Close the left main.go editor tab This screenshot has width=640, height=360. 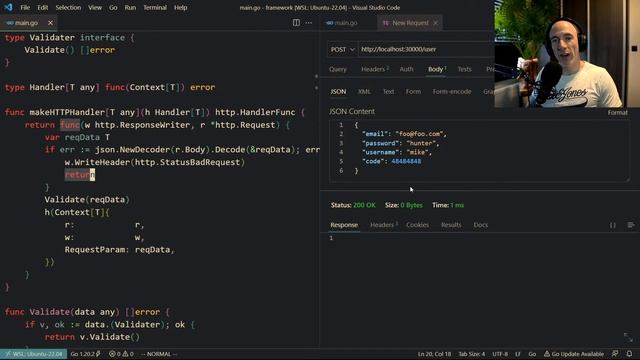tap(50, 23)
